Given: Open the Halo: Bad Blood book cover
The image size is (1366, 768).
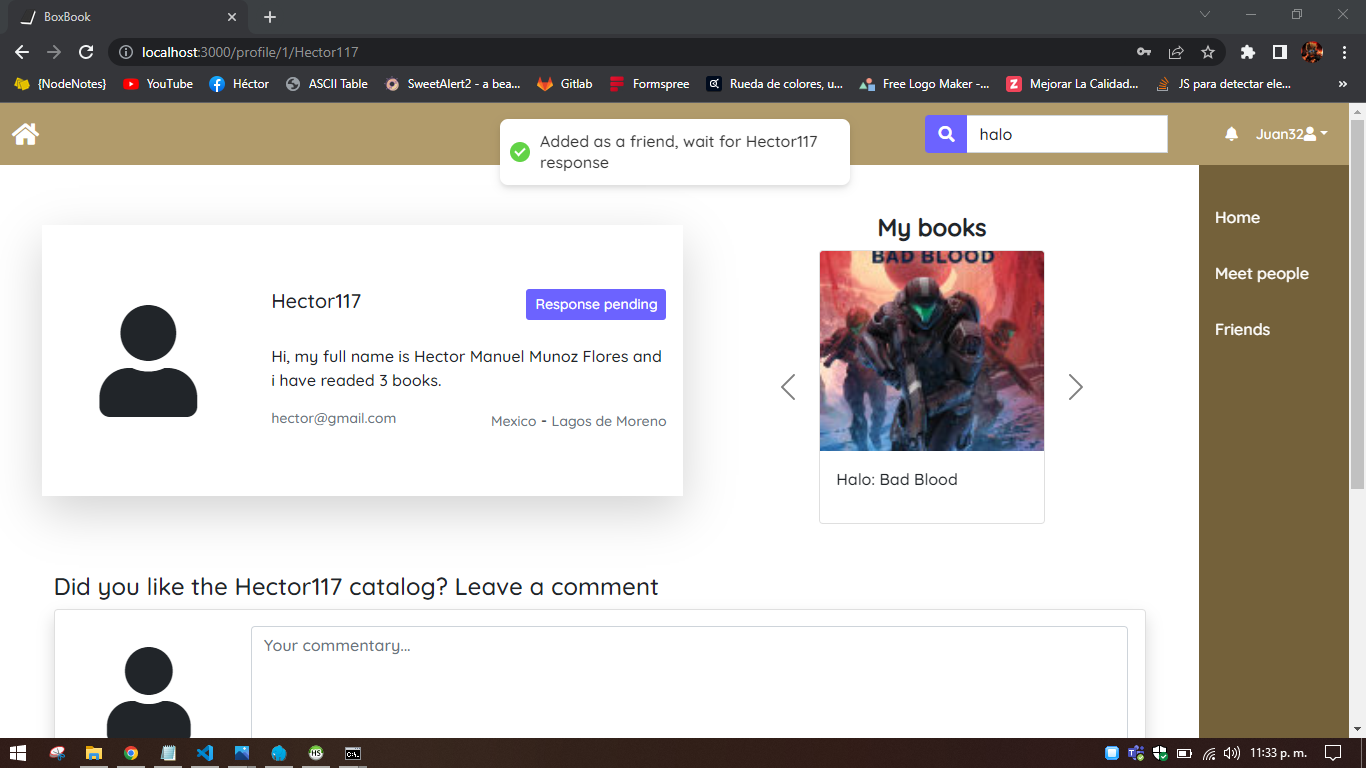Looking at the screenshot, I should [932, 351].
